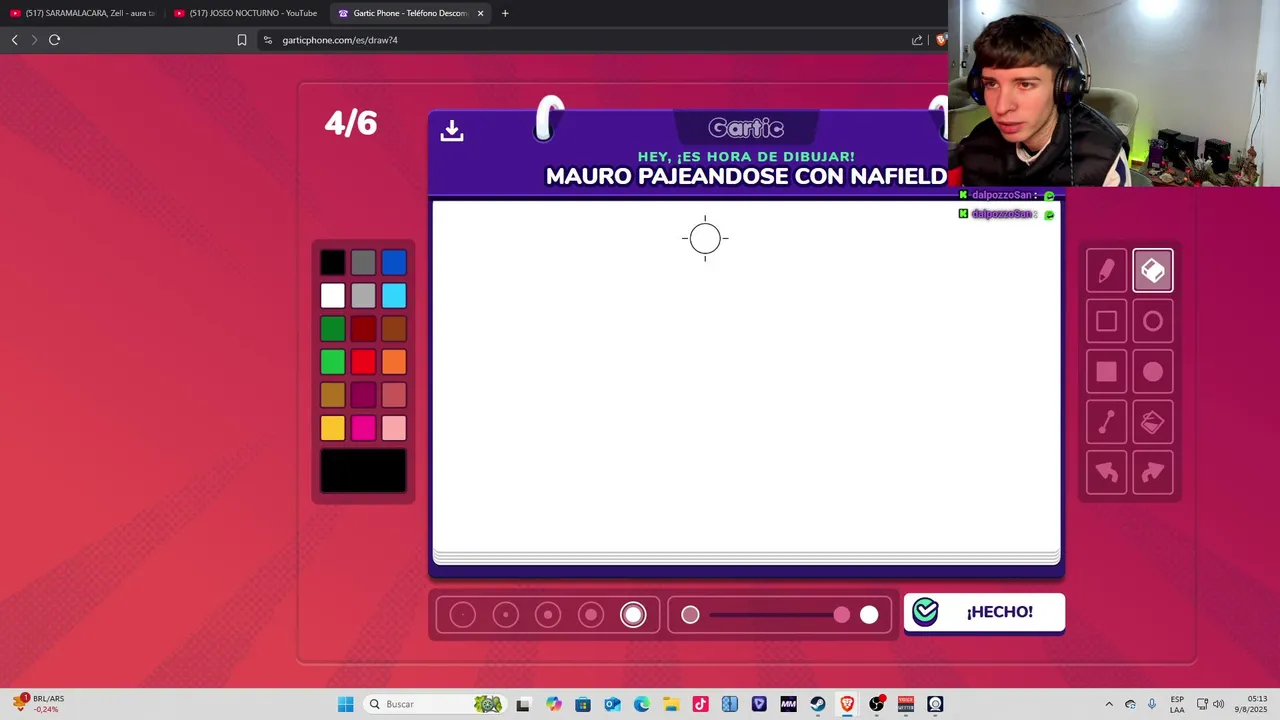
Task: Select the straight line tool
Action: coord(1106,422)
